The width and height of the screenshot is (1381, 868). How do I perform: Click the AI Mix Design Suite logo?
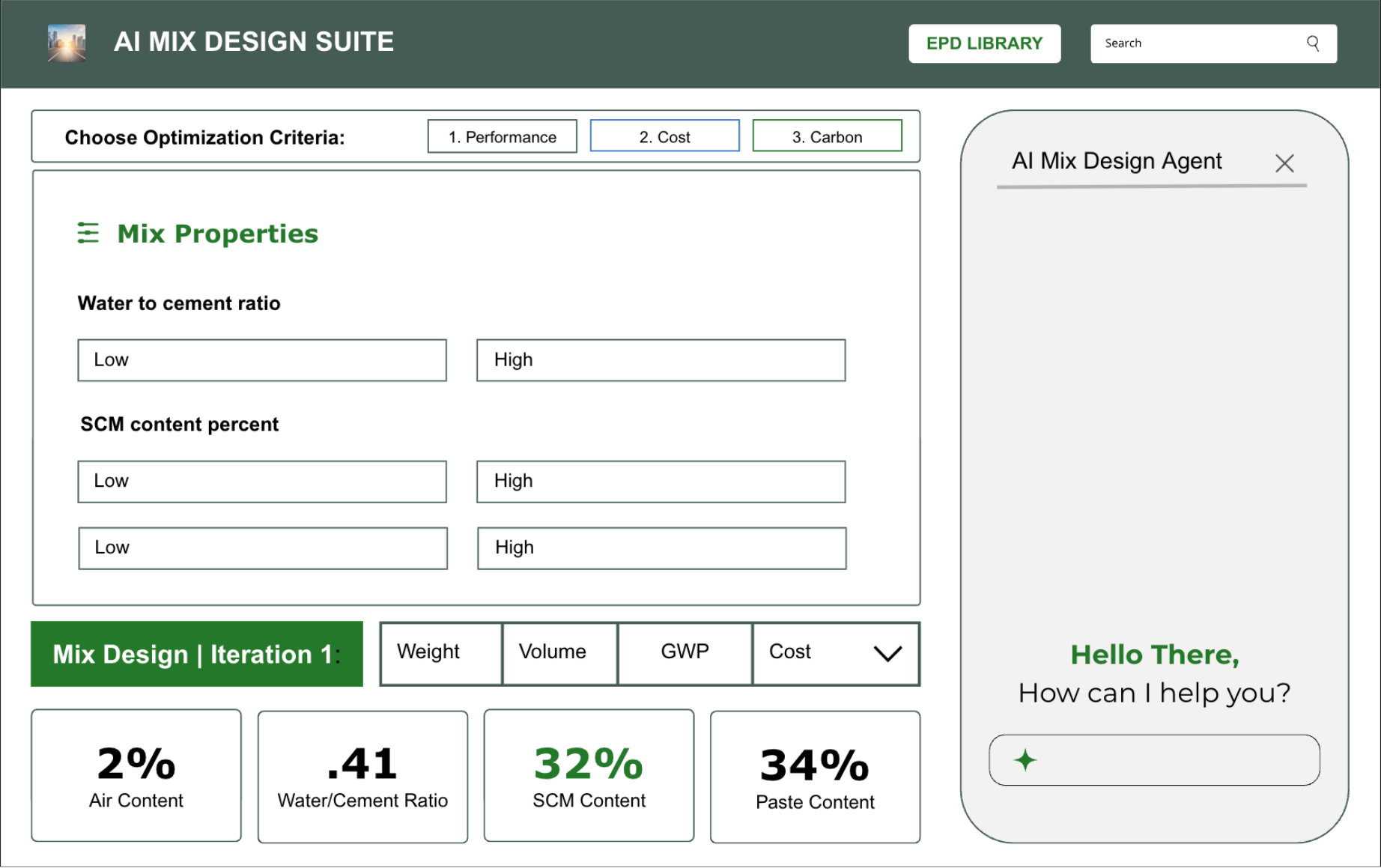tap(66, 43)
